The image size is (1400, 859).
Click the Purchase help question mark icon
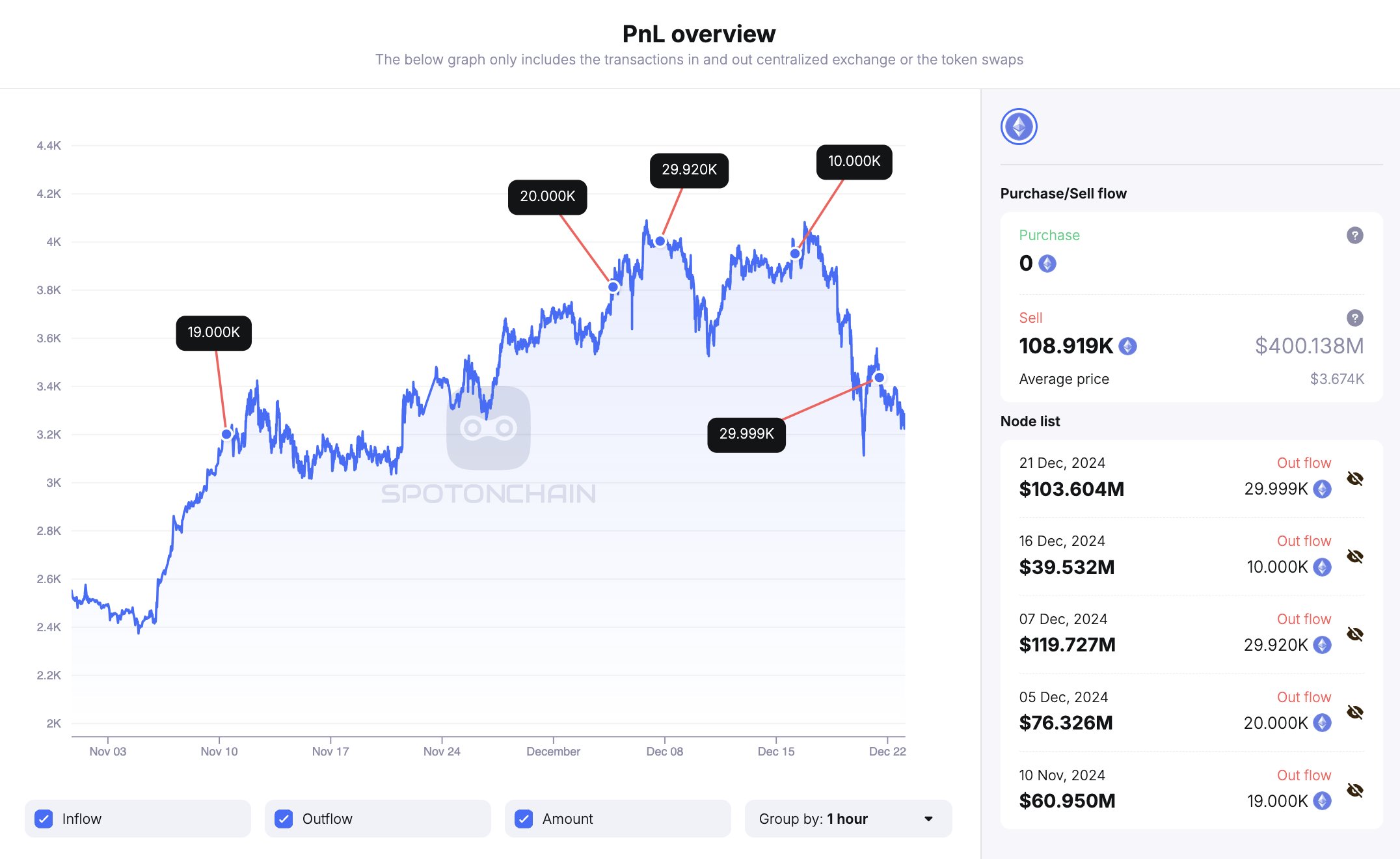(1354, 236)
